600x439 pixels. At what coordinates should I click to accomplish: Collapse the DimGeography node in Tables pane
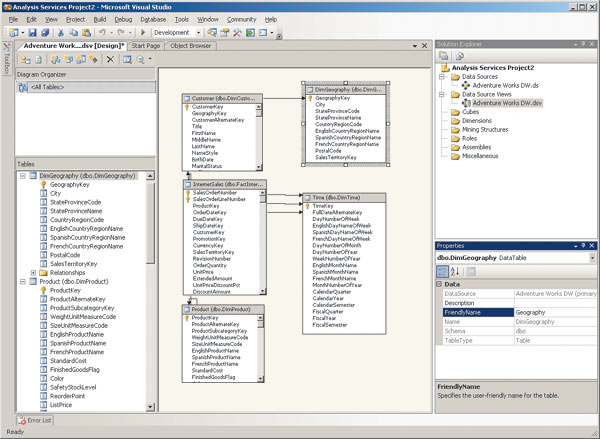point(23,176)
